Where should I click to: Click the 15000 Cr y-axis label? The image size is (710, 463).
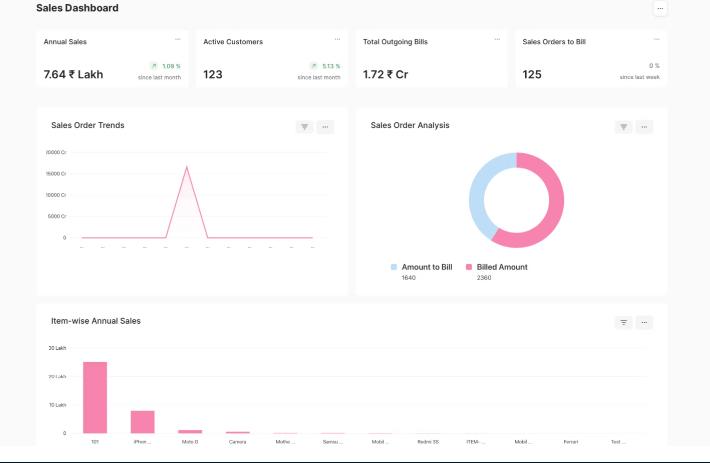click(x=56, y=174)
